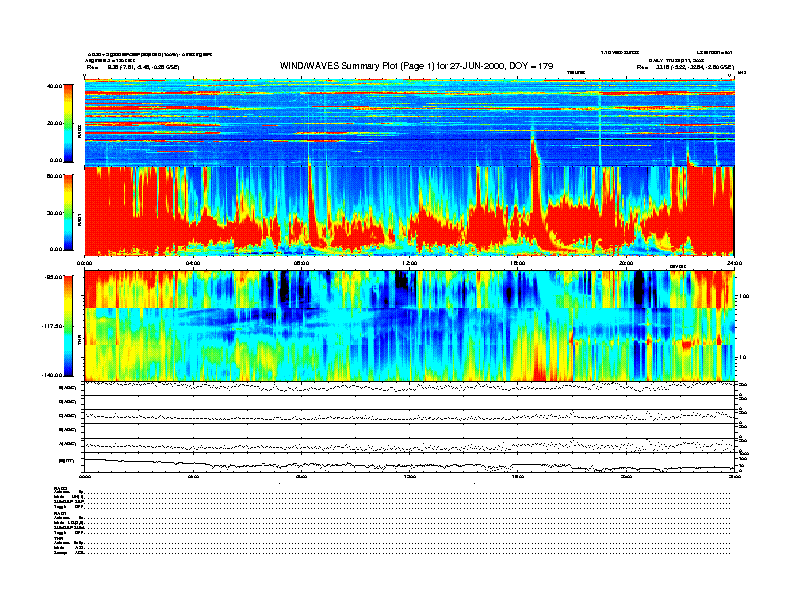Image resolution: width=792 pixels, height=612 pixels.
Task: Click the left triangle marker above RAD2 panel
Action: [x=84, y=77]
